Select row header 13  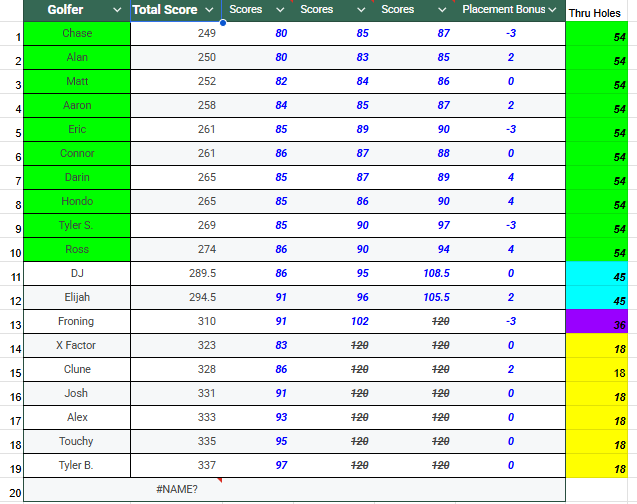coord(11,321)
